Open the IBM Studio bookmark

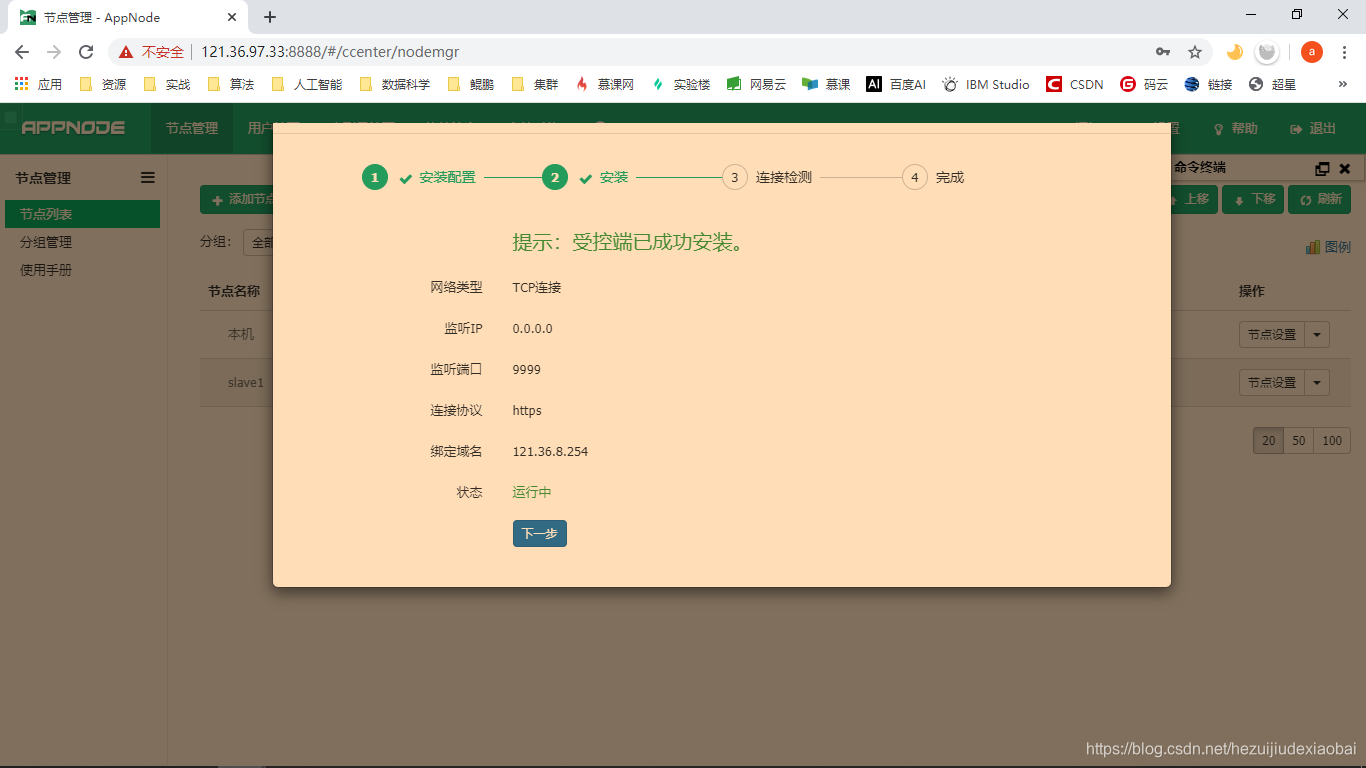click(x=986, y=84)
